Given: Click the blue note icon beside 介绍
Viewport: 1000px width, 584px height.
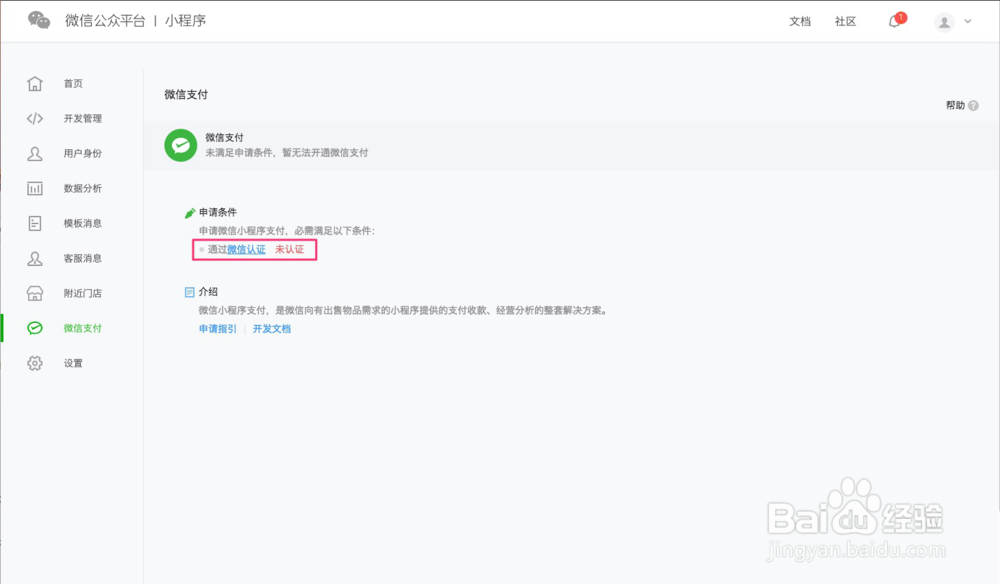Looking at the screenshot, I should point(189,292).
